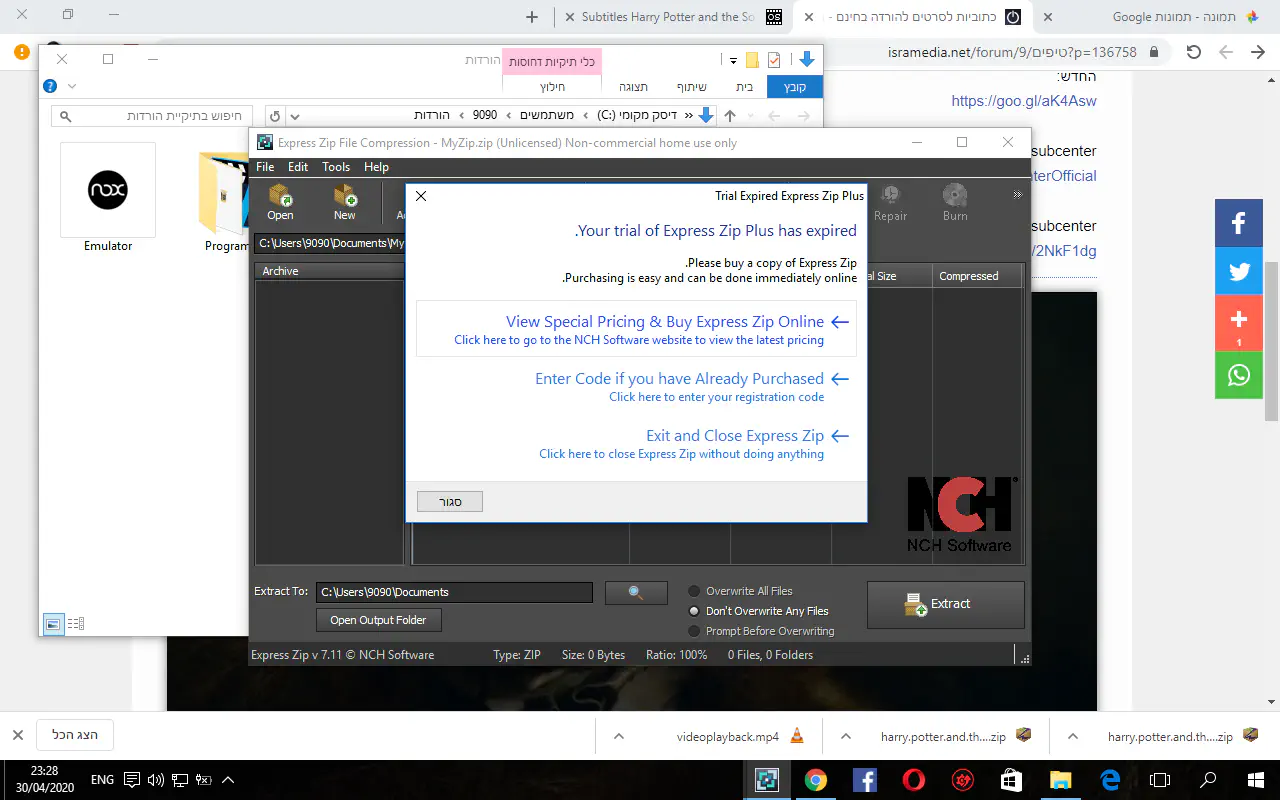Click the Extract button
This screenshot has width=1280, height=800.
point(945,604)
